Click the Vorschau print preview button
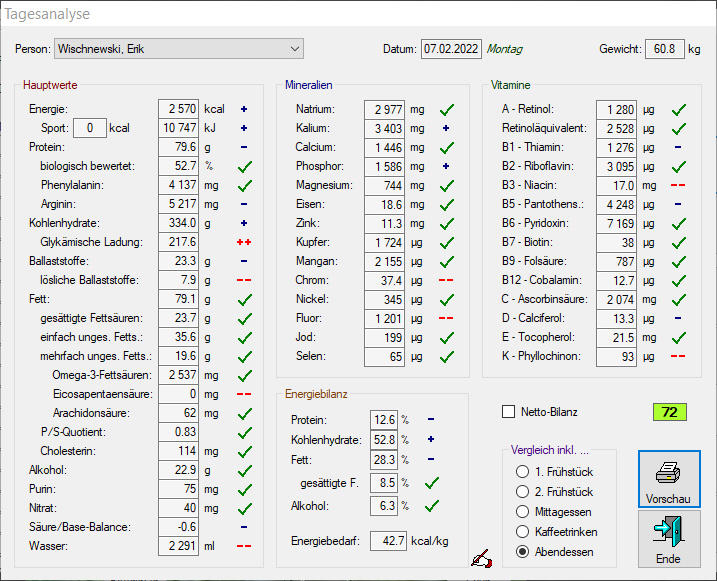Image resolution: width=717 pixels, height=581 pixels. pyautogui.click(x=668, y=478)
